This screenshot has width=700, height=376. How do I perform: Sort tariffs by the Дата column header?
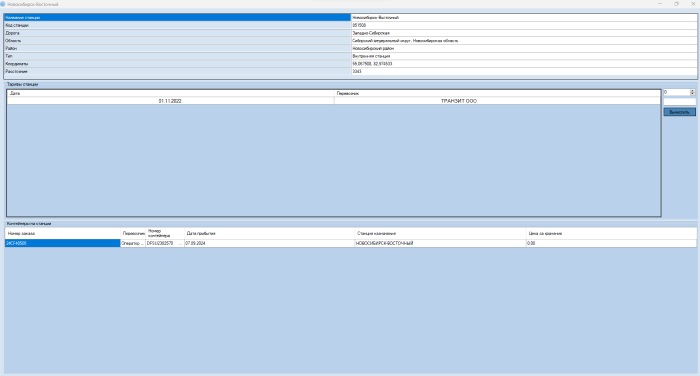(x=171, y=93)
